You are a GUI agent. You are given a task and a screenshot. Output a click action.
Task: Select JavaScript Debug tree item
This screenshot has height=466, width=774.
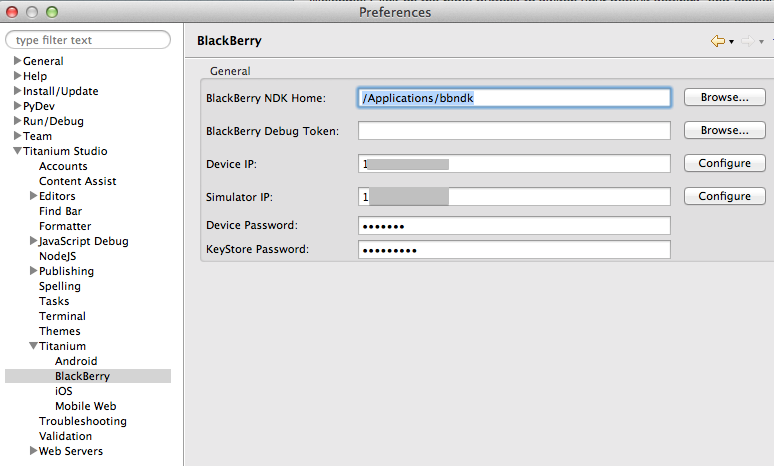tap(83, 241)
